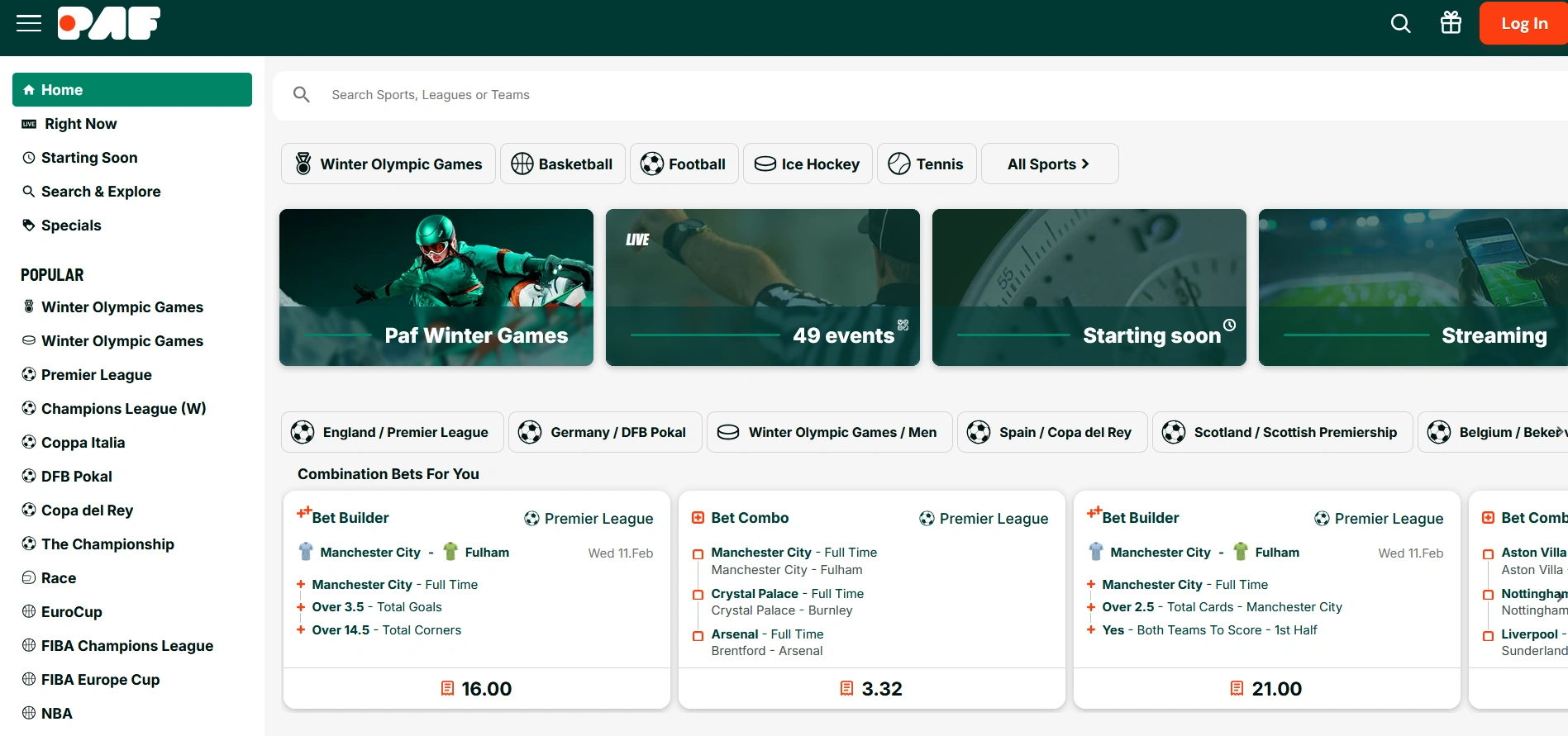This screenshot has height=736, width=1568.
Task: Click Bet Combo card title icon
Action: [698, 518]
